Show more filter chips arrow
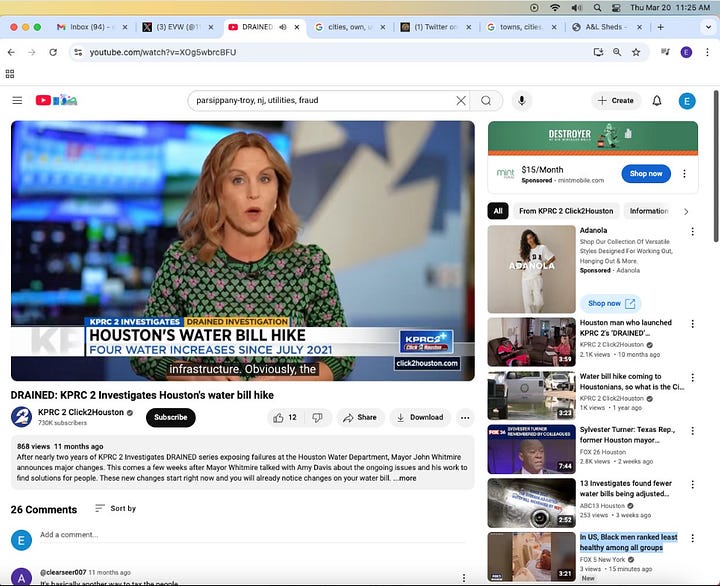Screen dimensions: 720x586 (x=686, y=211)
